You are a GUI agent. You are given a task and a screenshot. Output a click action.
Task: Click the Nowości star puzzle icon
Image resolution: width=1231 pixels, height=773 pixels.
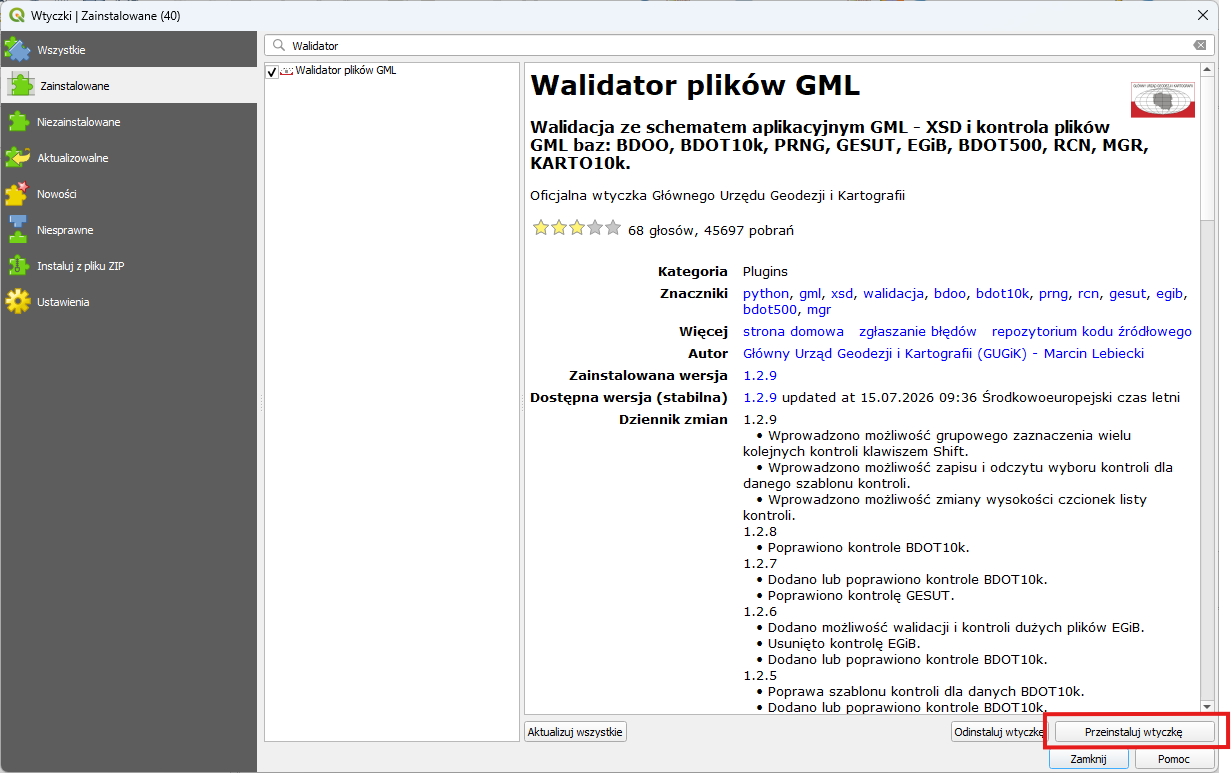[x=17, y=193]
